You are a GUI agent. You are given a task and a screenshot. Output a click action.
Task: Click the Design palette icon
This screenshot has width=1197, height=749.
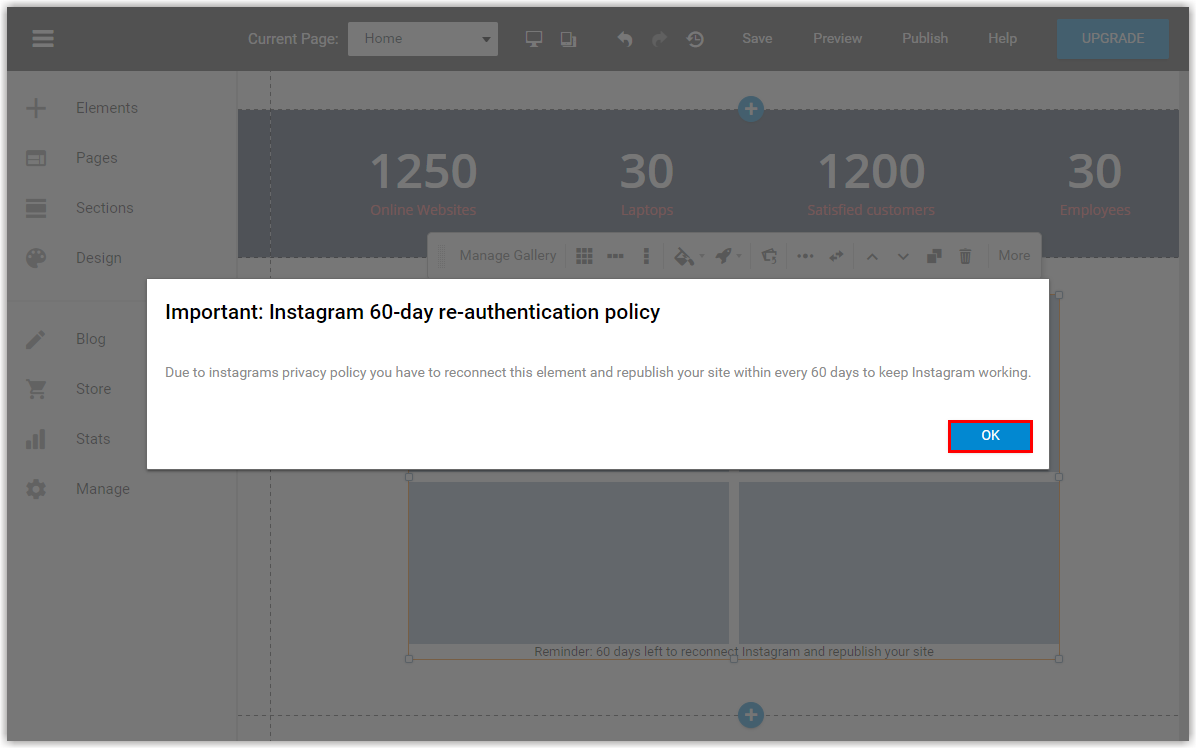tap(36, 258)
